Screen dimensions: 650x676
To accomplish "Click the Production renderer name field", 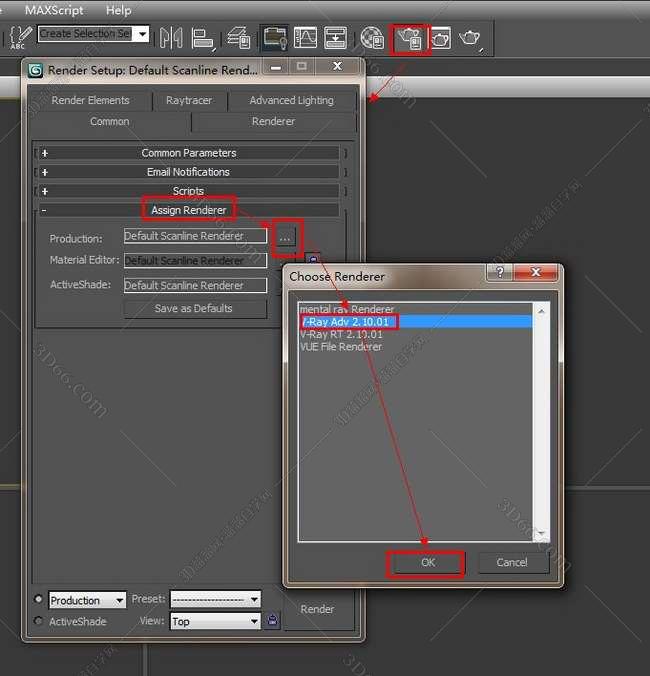I will (195, 236).
